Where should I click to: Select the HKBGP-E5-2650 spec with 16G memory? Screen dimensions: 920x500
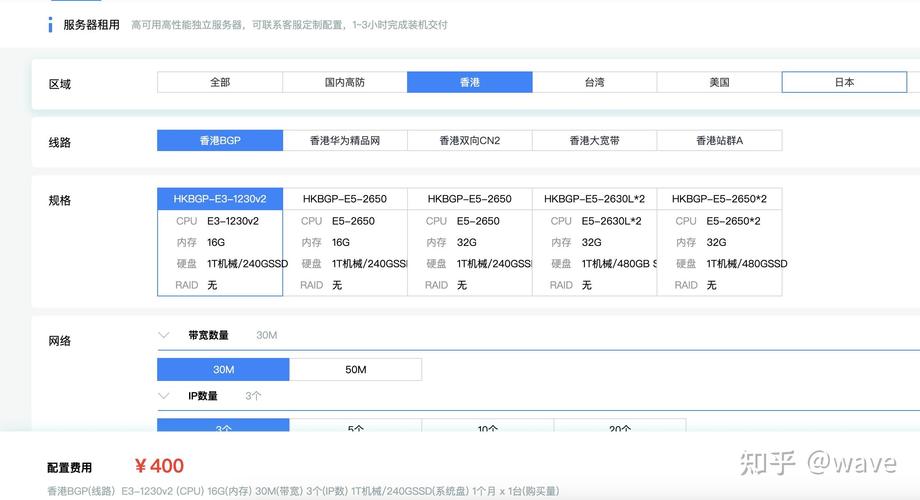pyautogui.click(x=345, y=242)
